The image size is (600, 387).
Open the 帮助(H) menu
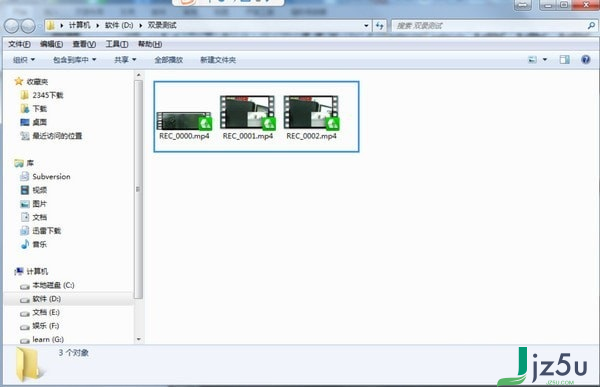point(150,44)
